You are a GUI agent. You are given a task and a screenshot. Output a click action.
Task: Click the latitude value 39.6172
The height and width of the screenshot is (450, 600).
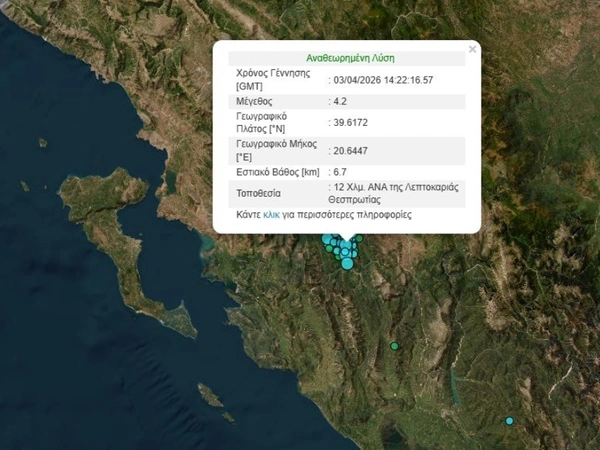coord(349,123)
